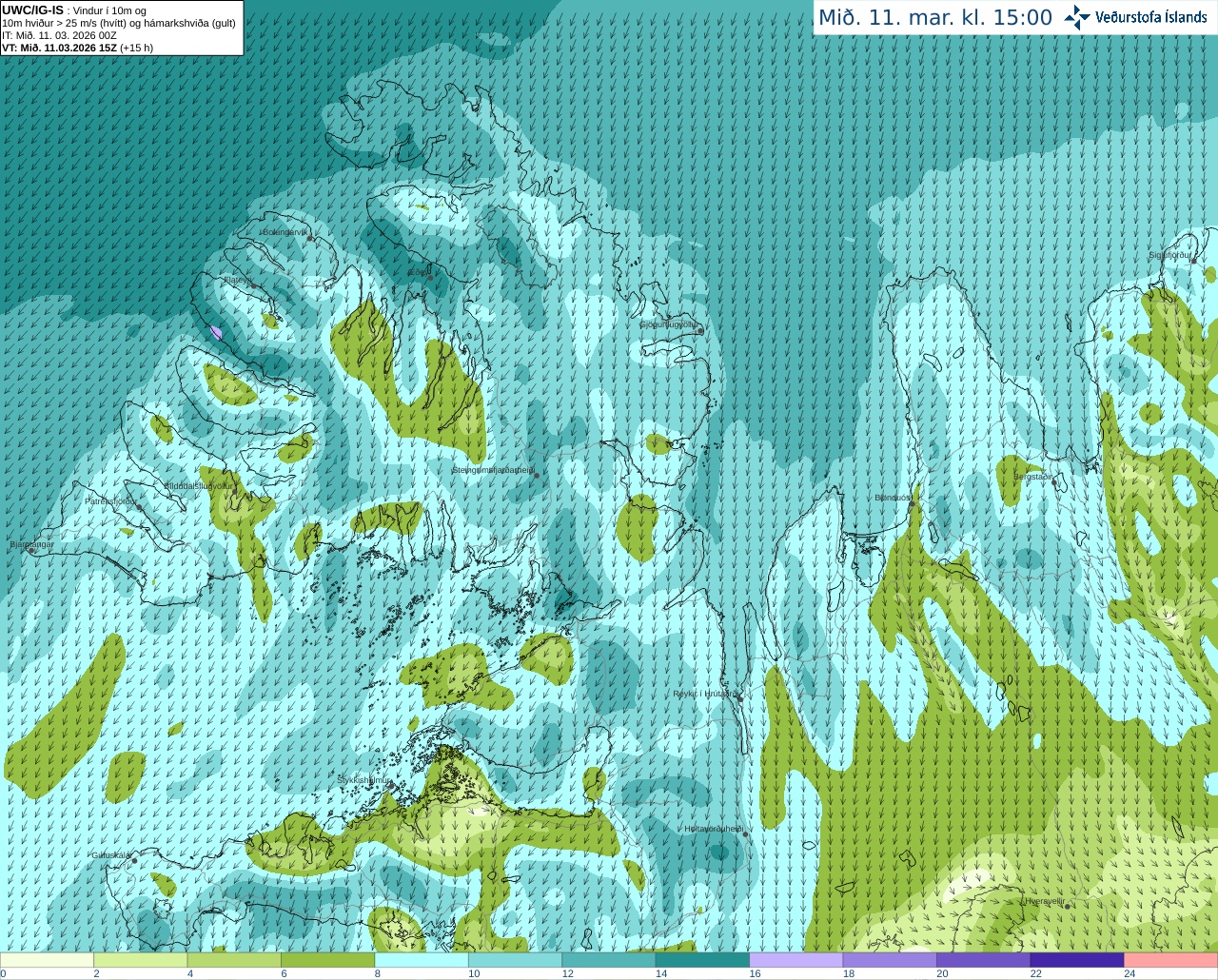Click the 'UWC/IG-IS' model title

point(32,10)
